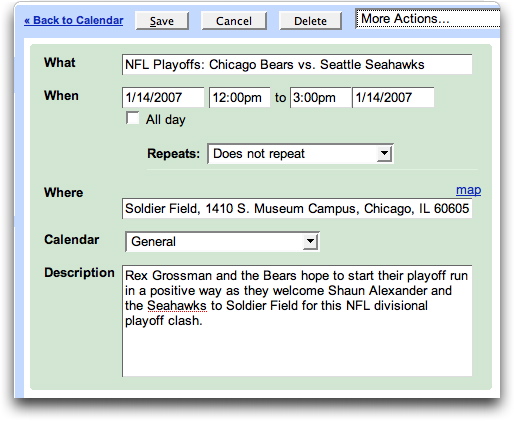Click the What label
514x421 pixels.
(60, 63)
